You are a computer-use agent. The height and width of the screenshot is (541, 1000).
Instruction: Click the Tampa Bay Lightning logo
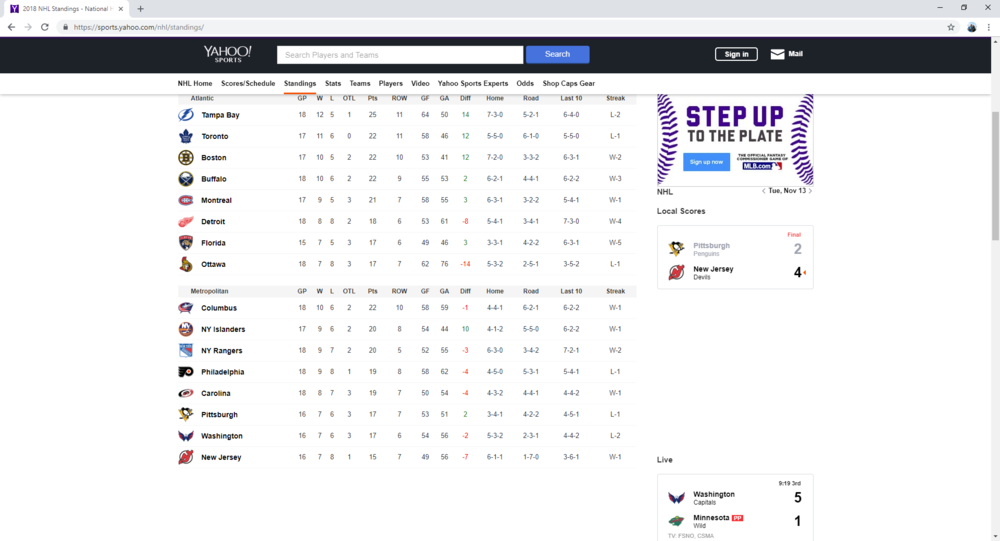pos(186,115)
